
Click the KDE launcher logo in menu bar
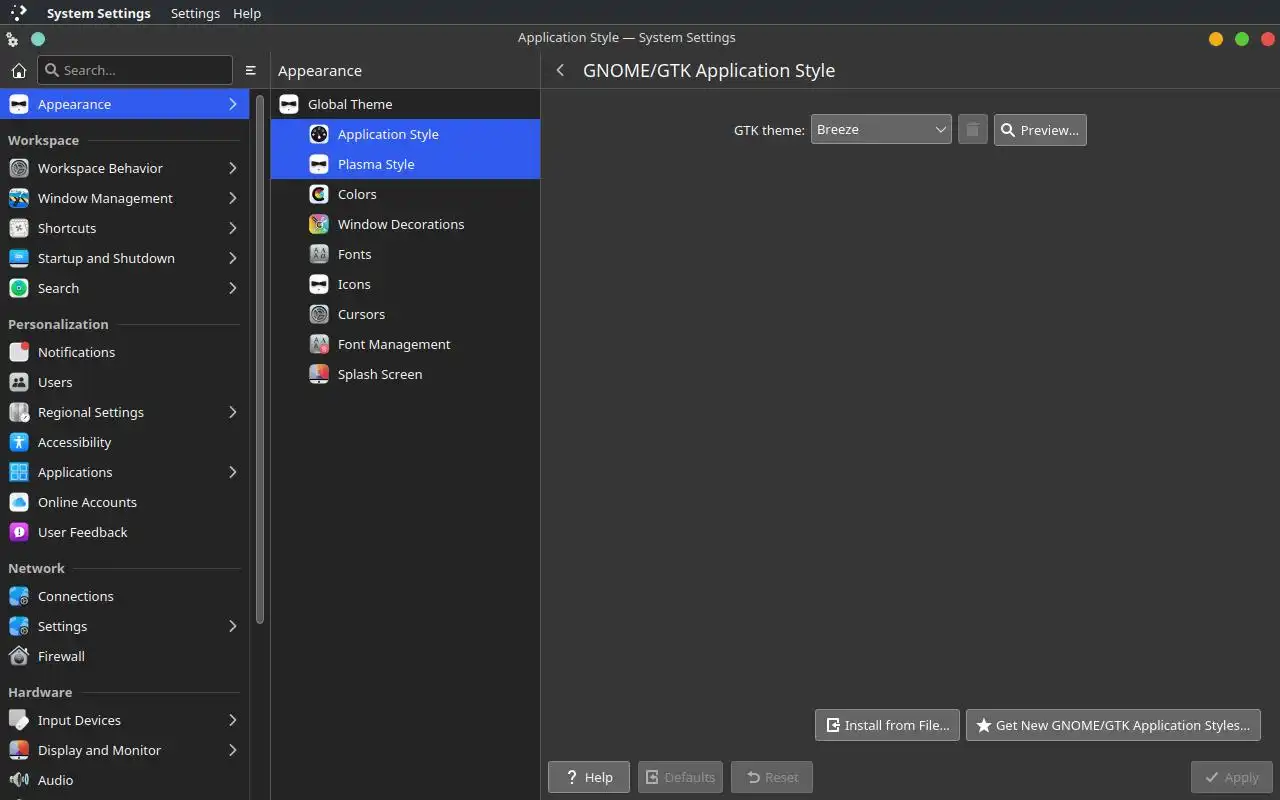pos(18,13)
